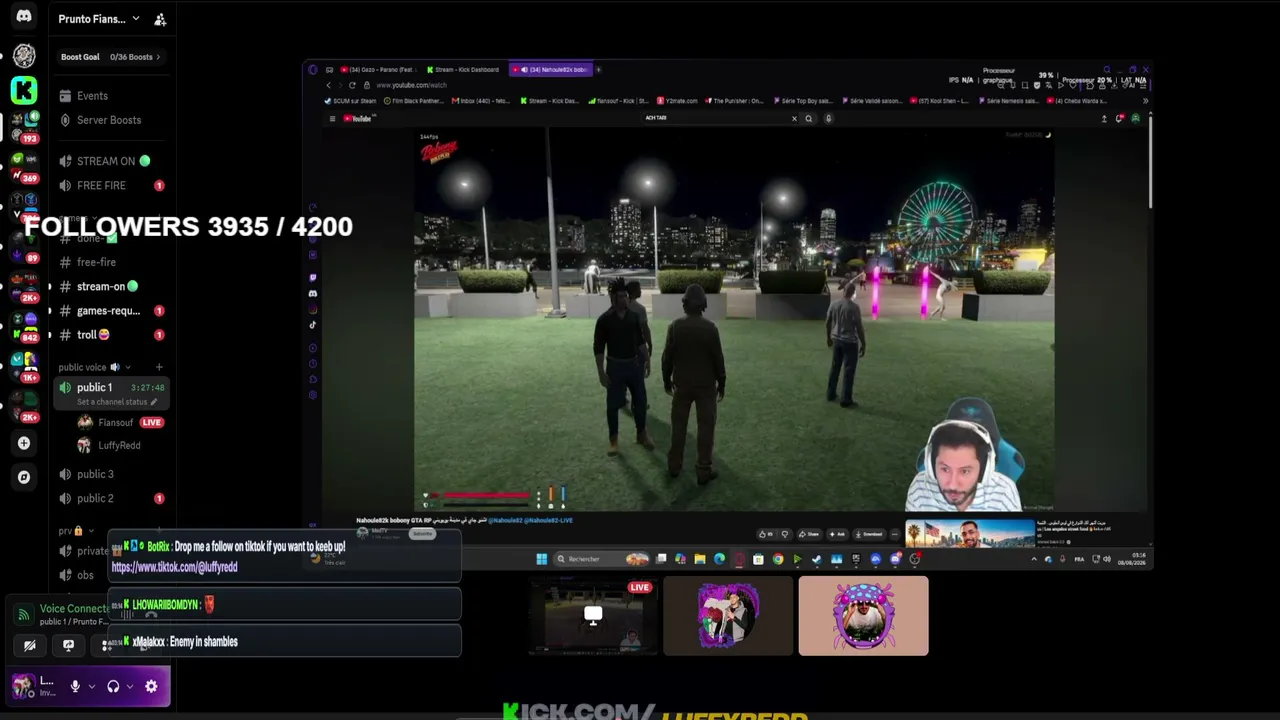The image size is (1280, 720).
Task: Click the Flansouf LIVE voice participant
Action: 120,422
